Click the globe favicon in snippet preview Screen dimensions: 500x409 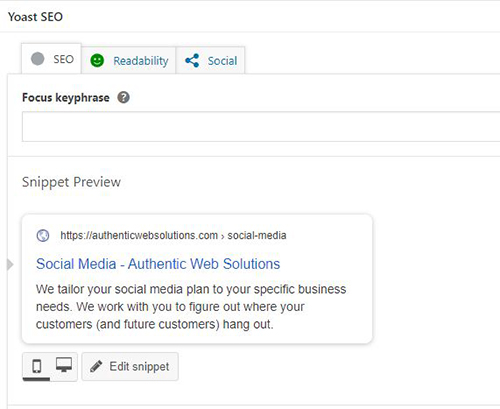pyautogui.click(x=43, y=236)
